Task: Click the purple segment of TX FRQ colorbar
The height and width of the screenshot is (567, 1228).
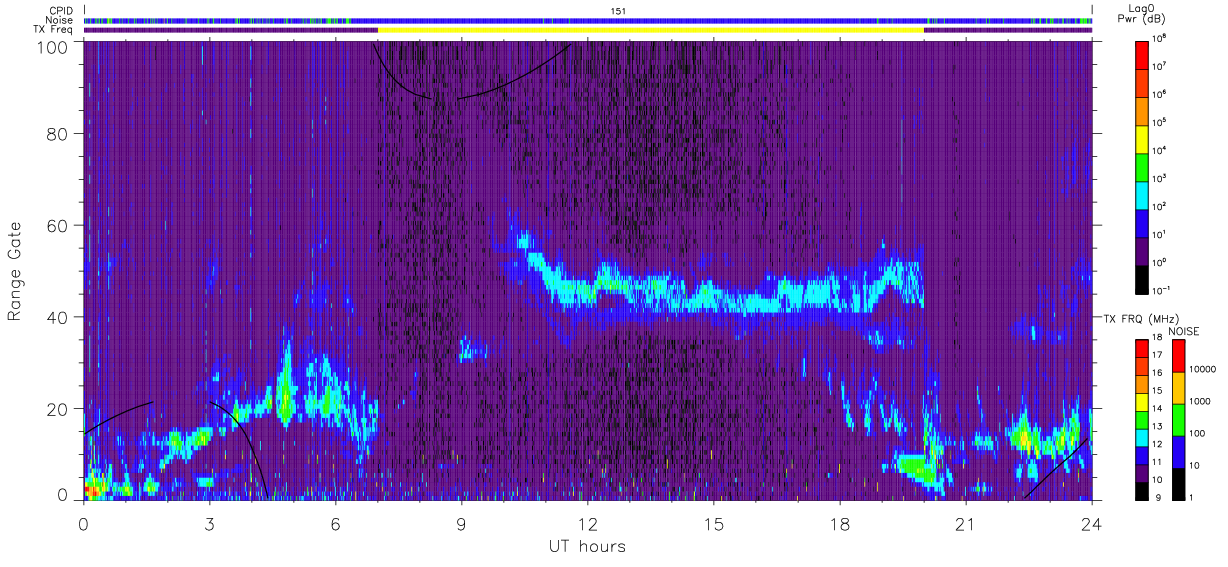Action: [x=1142, y=475]
